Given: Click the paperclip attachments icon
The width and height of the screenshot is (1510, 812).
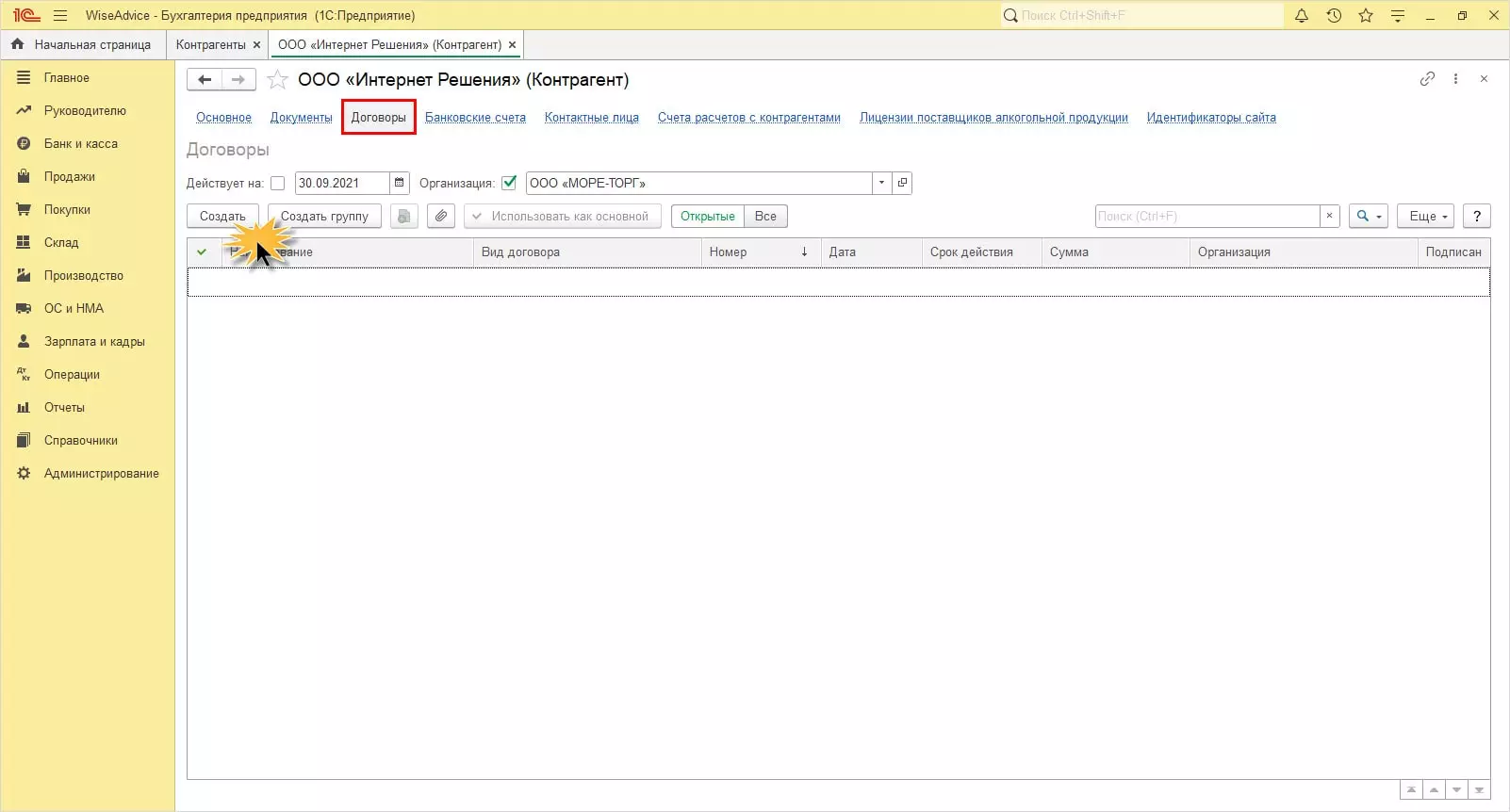Looking at the screenshot, I should [441, 216].
